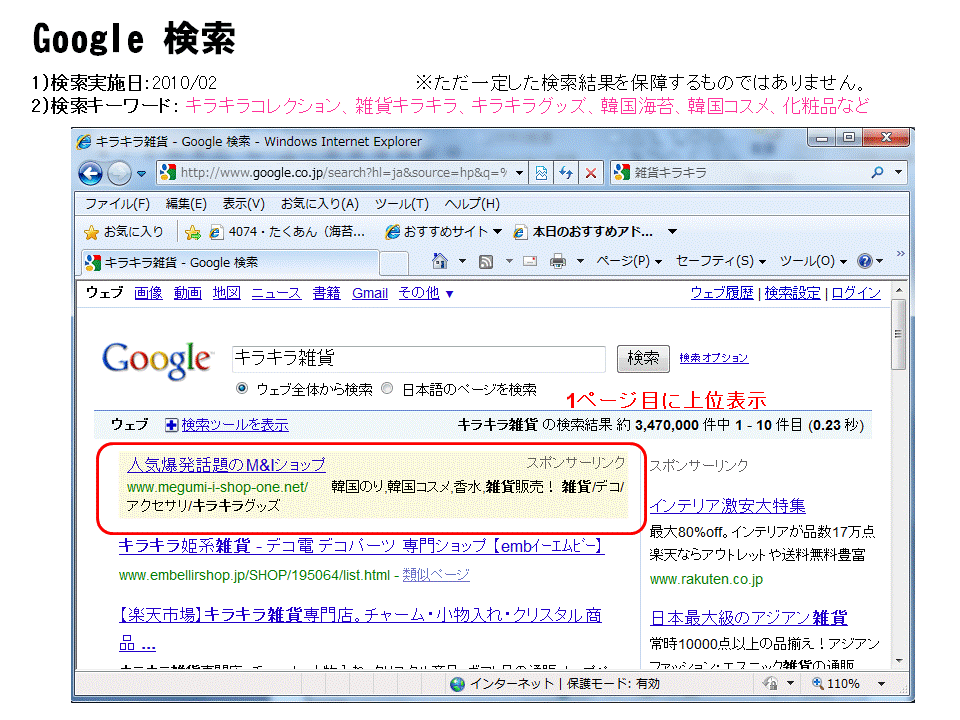Viewport: 960px width, 720px height.
Task: Click the Compatibility View icon
Action: [541, 173]
